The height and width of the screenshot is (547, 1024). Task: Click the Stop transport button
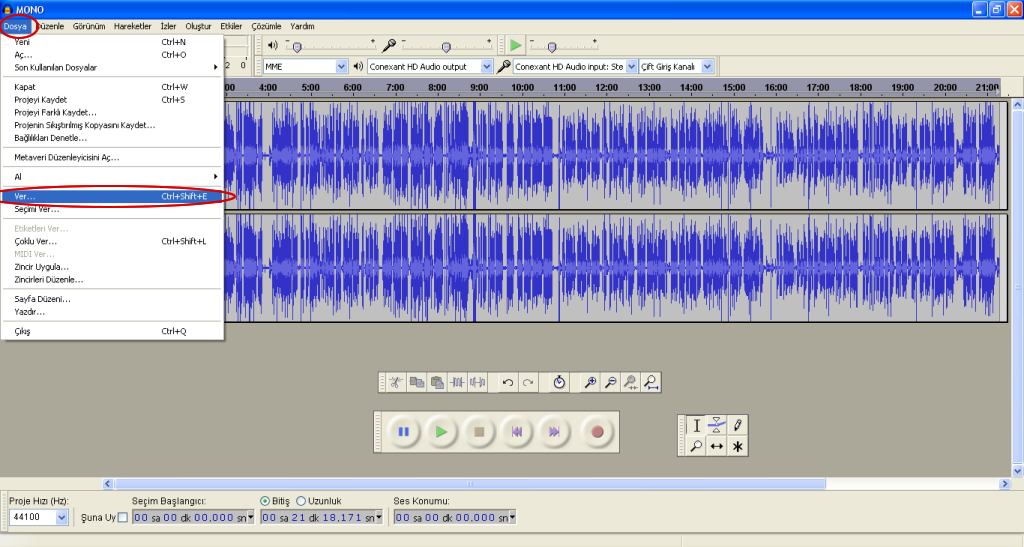click(479, 431)
